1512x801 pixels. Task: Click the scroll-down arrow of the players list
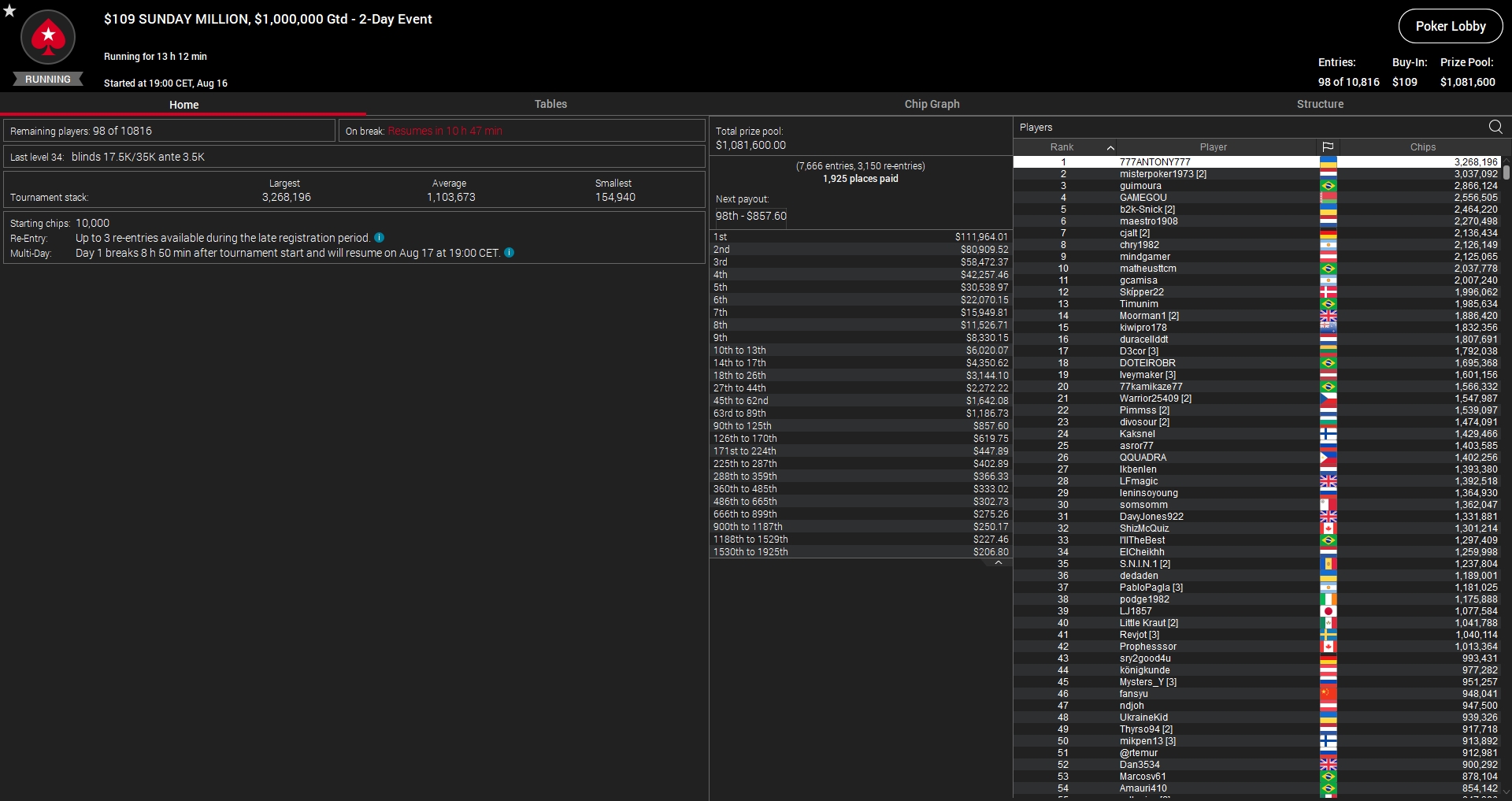pyautogui.click(x=1506, y=793)
